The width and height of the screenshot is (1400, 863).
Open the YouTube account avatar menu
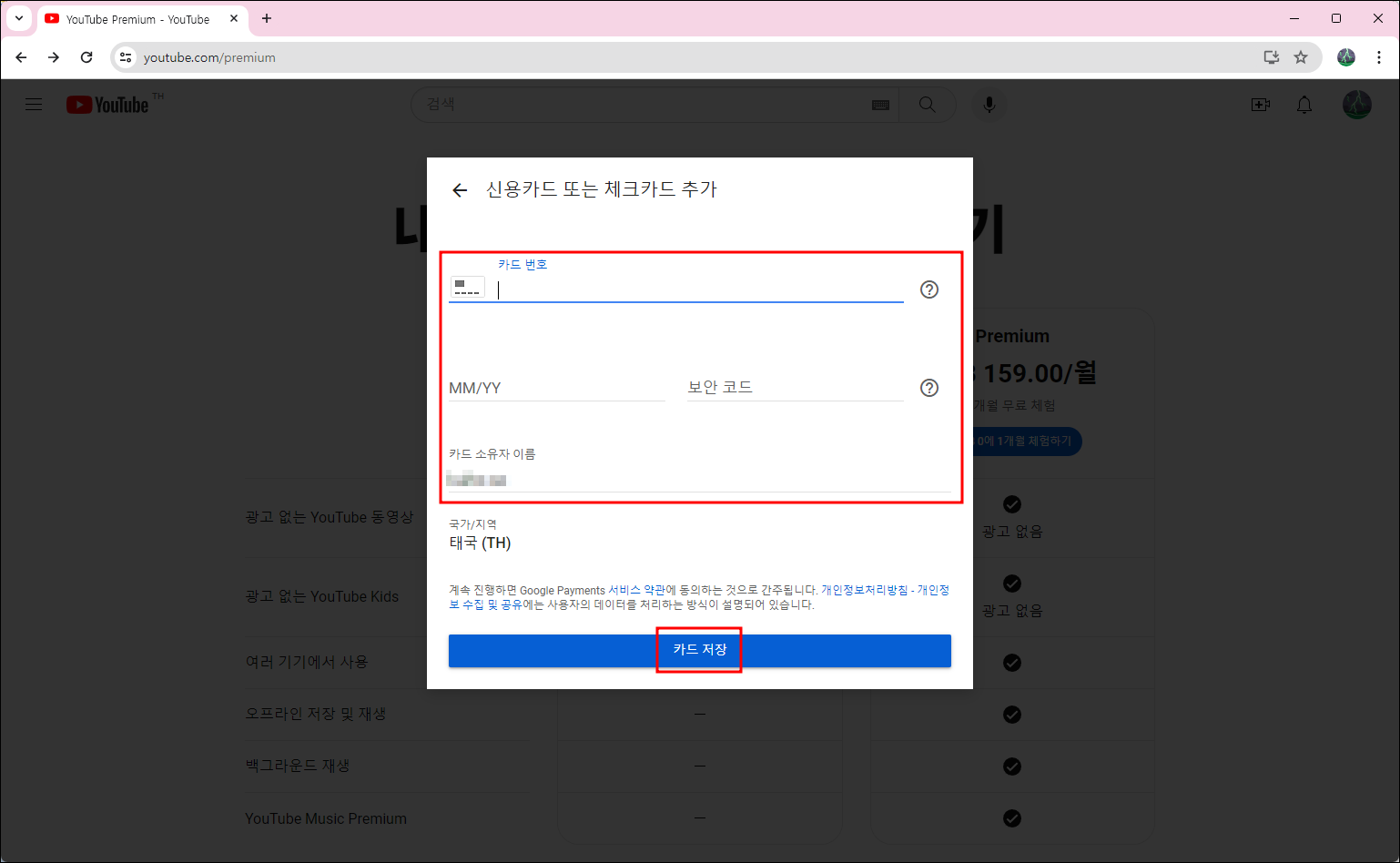point(1357,105)
